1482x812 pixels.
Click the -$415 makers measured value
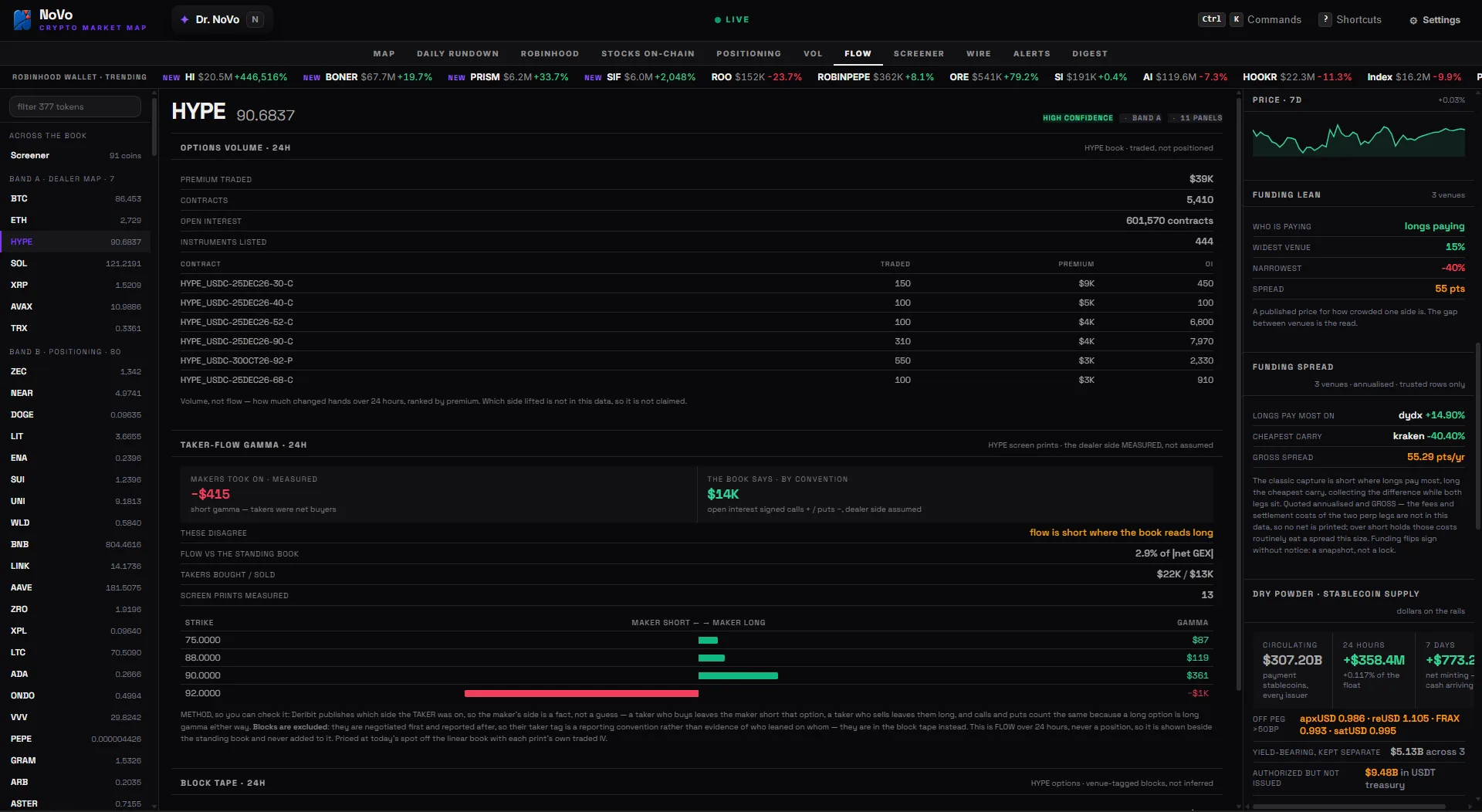point(210,494)
